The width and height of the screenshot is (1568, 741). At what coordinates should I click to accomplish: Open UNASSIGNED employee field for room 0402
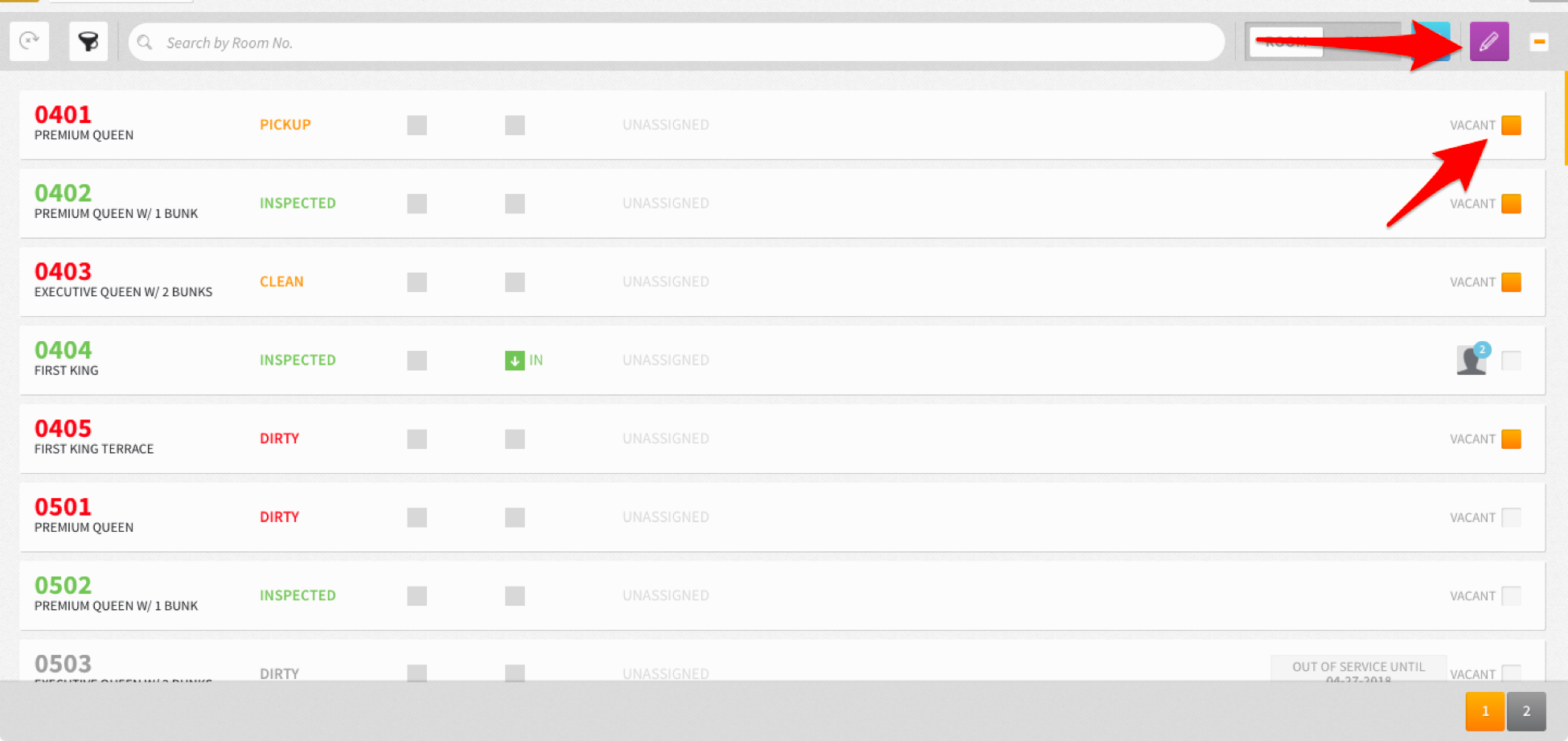(666, 204)
